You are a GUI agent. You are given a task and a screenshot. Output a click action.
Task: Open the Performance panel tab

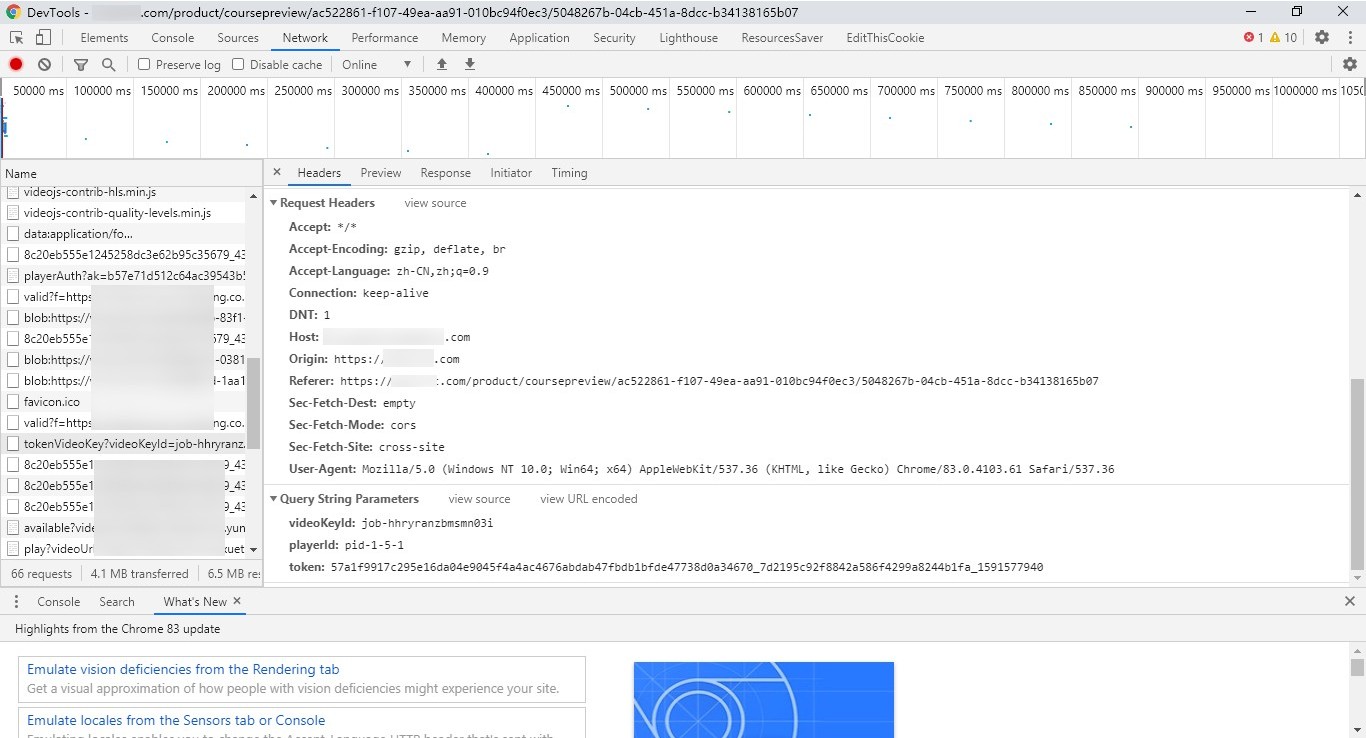(x=385, y=38)
